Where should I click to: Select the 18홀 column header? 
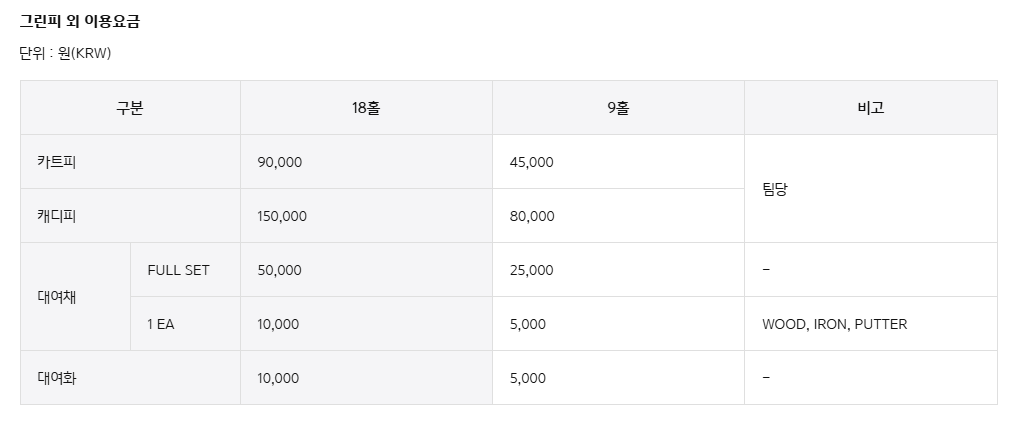coord(366,108)
